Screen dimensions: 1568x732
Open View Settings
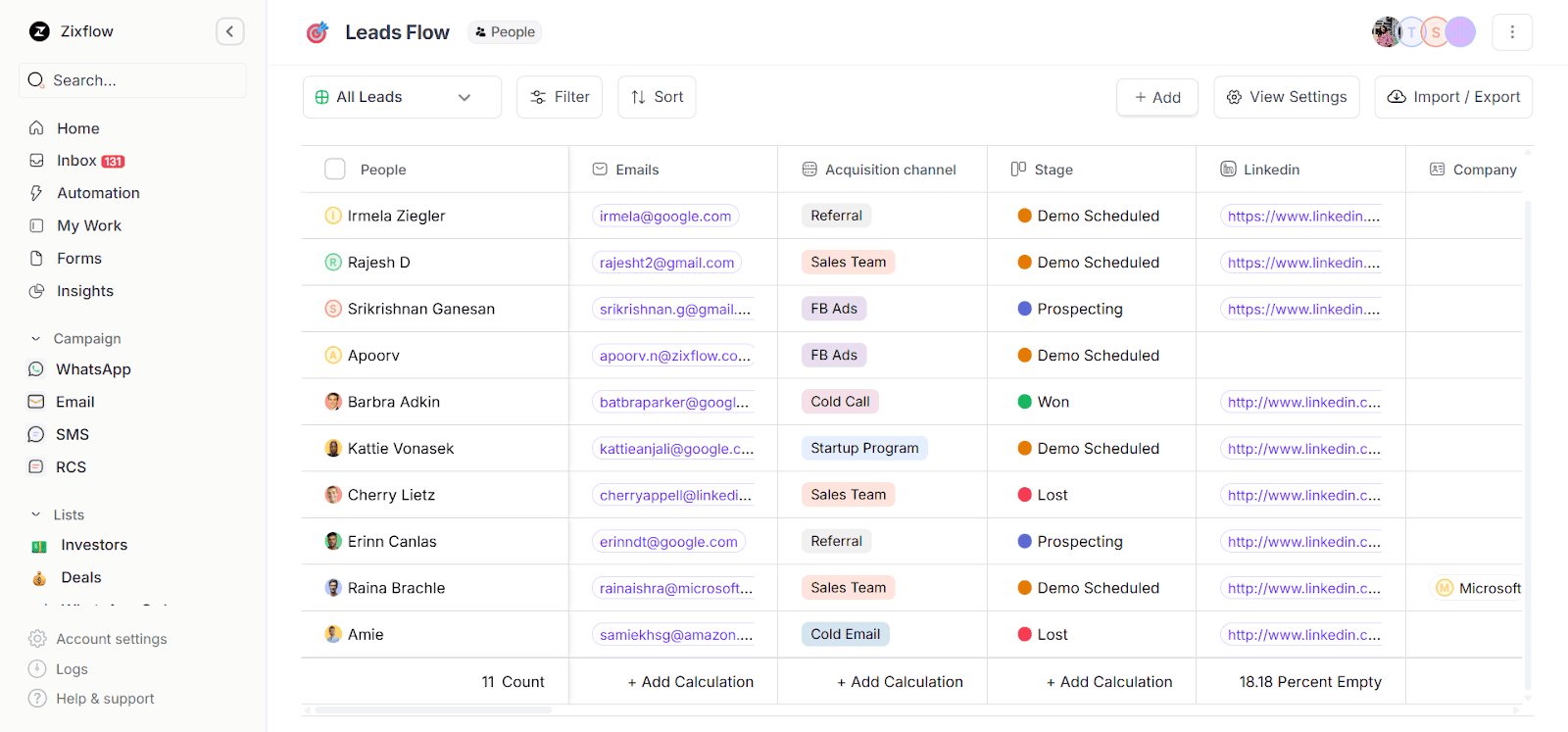point(1287,97)
